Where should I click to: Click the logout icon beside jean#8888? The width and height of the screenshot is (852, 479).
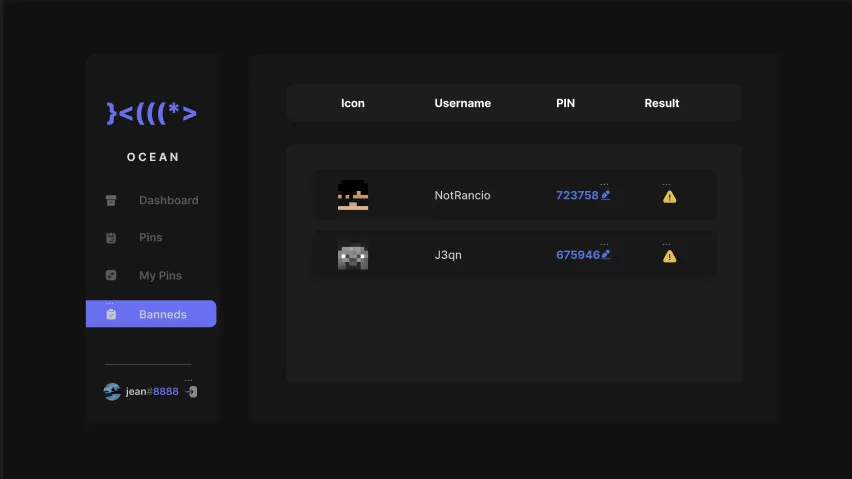coord(191,391)
